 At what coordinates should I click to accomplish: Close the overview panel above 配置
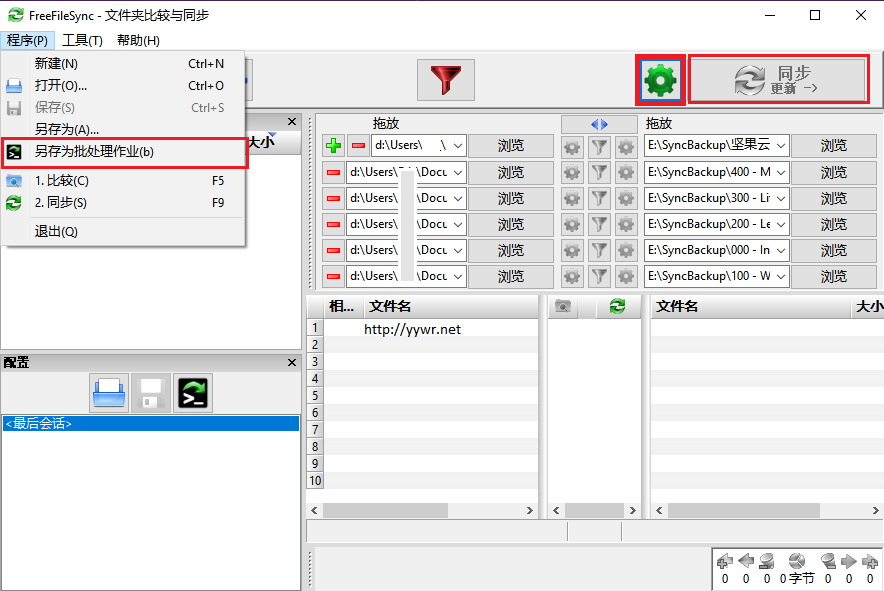[291, 121]
